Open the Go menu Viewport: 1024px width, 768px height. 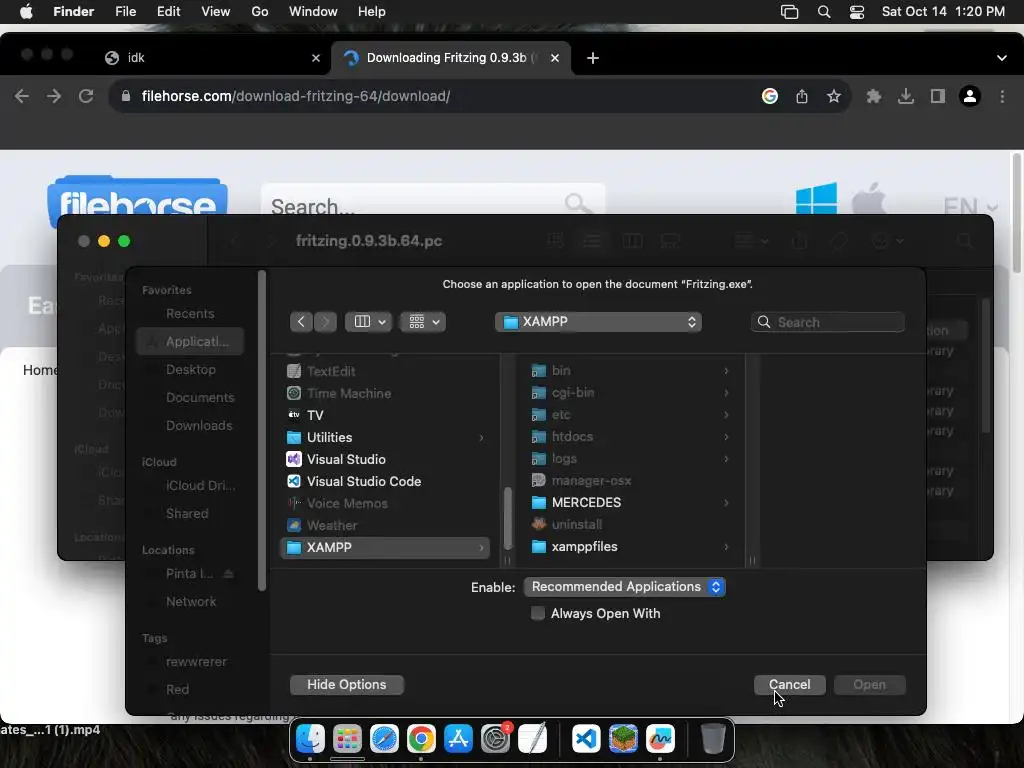(x=260, y=12)
